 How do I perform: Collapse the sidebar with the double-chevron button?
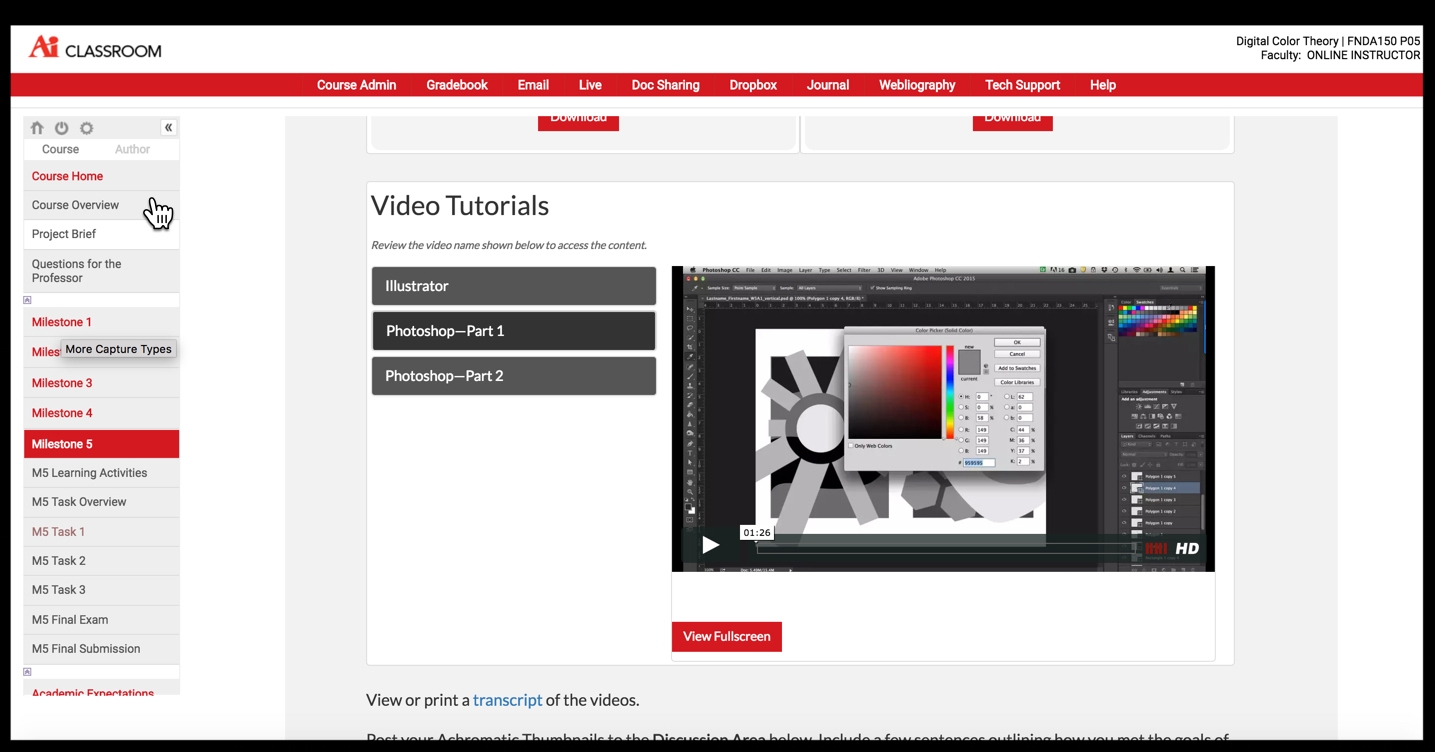pyautogui.click(x=168, y=127)
